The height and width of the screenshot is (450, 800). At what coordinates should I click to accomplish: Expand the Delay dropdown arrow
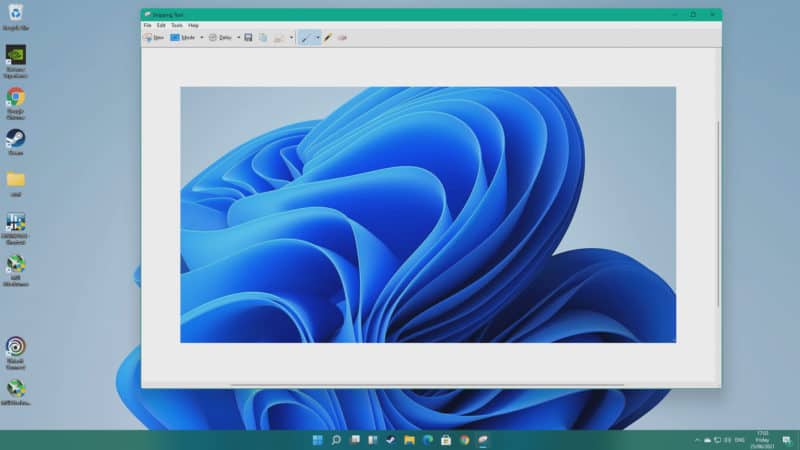(238, 38)
